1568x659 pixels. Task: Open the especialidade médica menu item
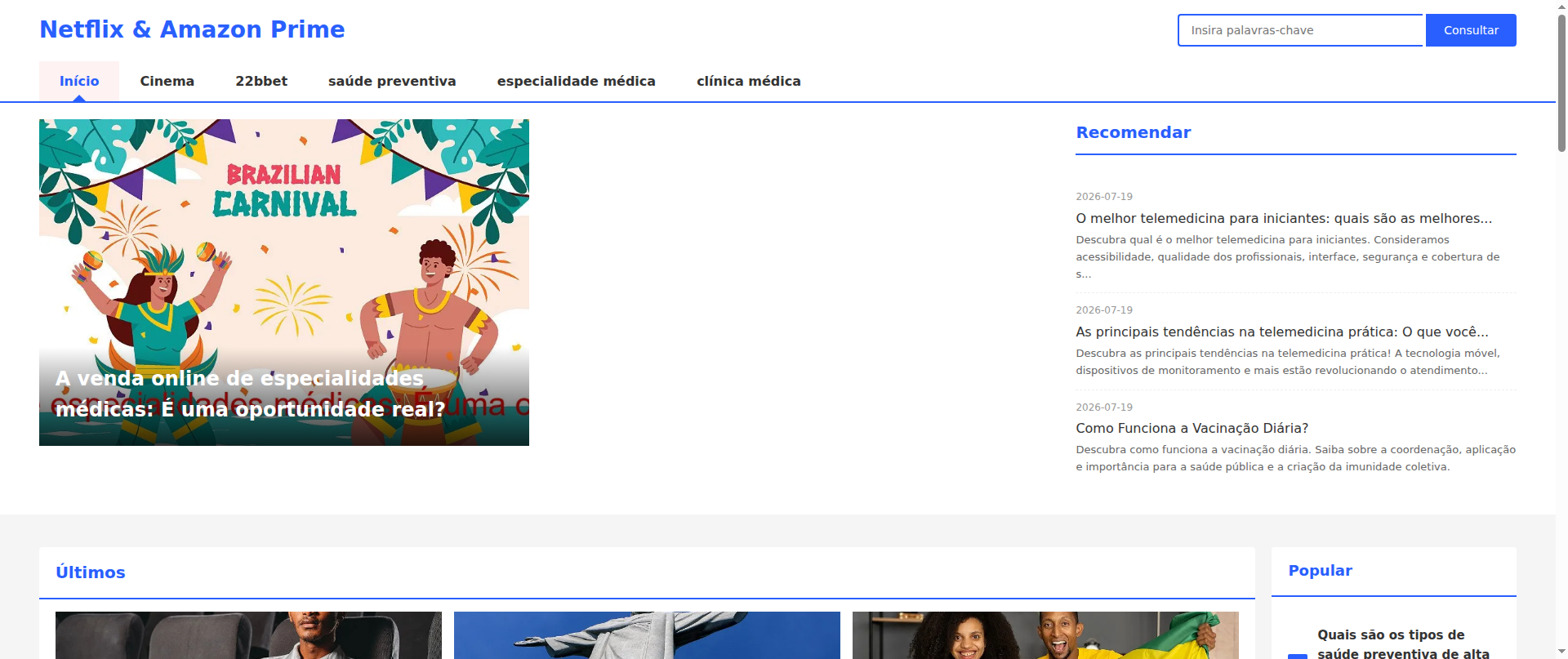pos(576,81)
